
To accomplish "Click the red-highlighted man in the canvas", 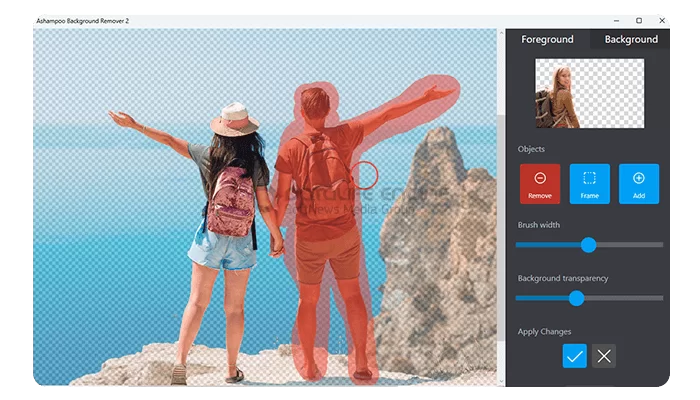I will (x=320, y=230).
